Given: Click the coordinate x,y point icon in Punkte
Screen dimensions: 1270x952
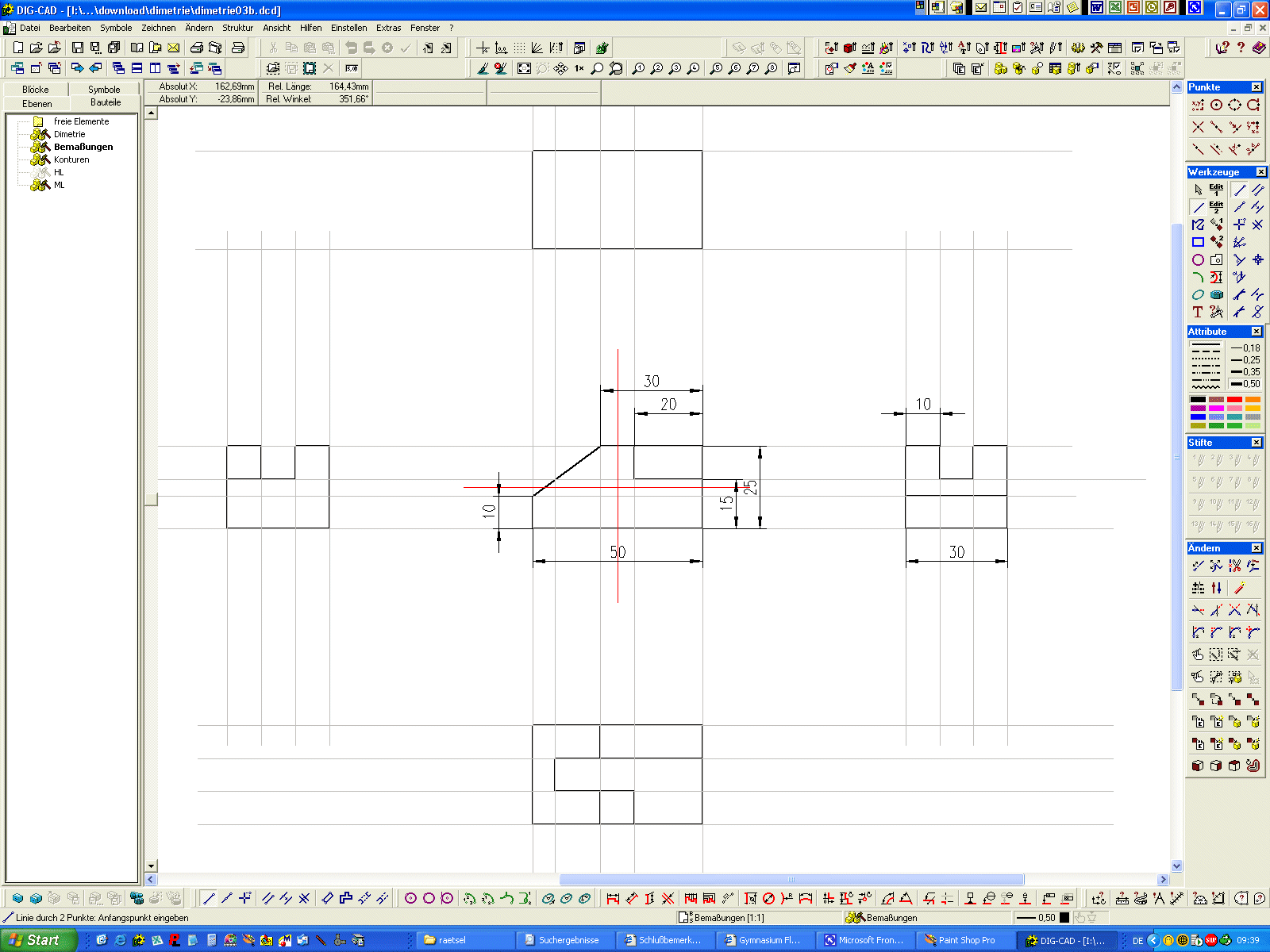Looking at the screenshot, I should coord(1198,105).
